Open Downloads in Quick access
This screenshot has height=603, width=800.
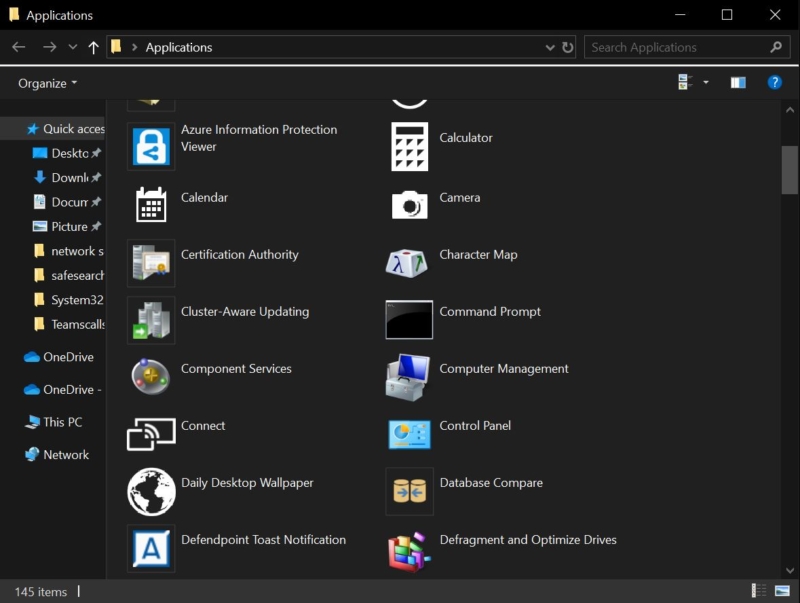coord(66,178)
